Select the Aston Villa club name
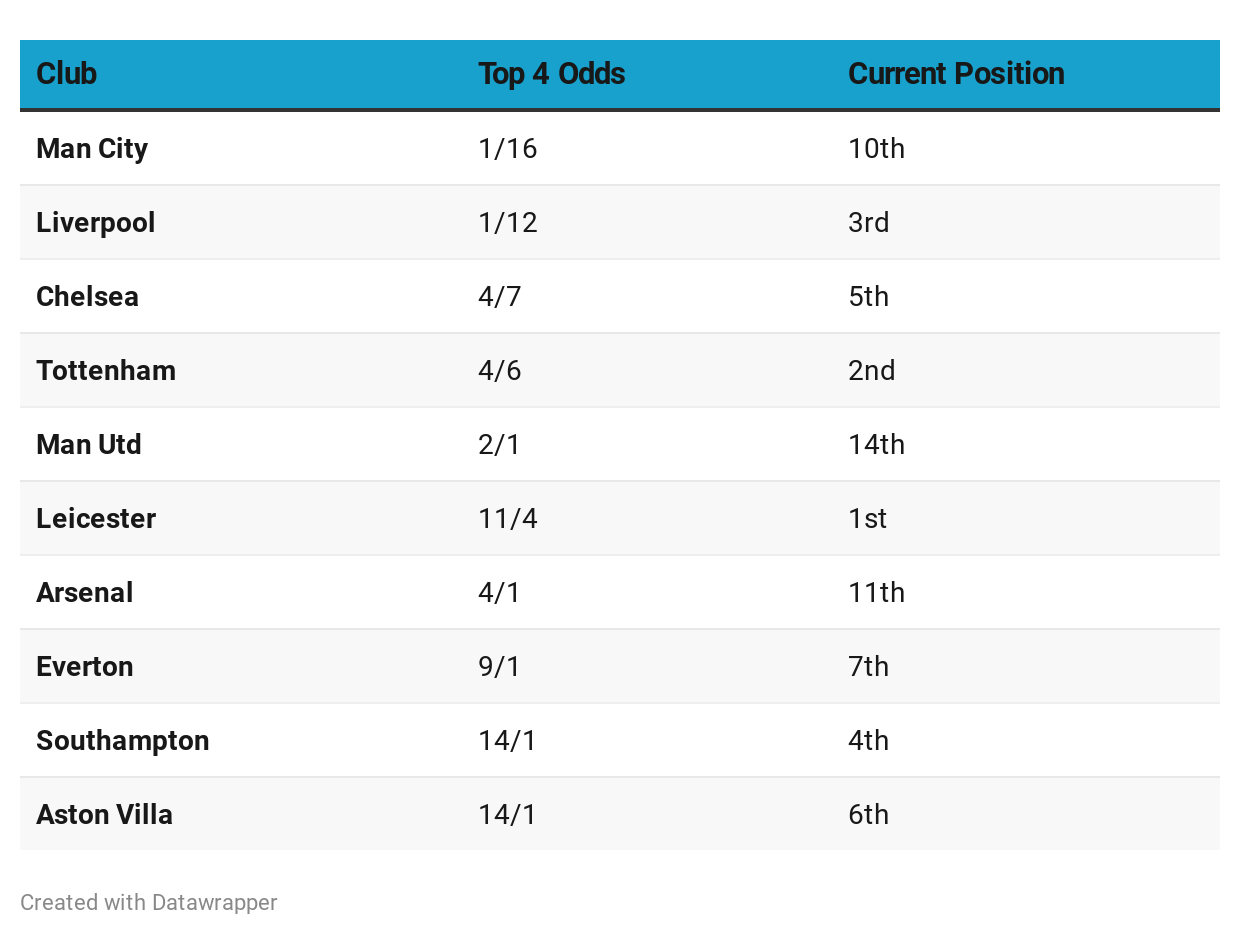 click(x=105, y=814)
